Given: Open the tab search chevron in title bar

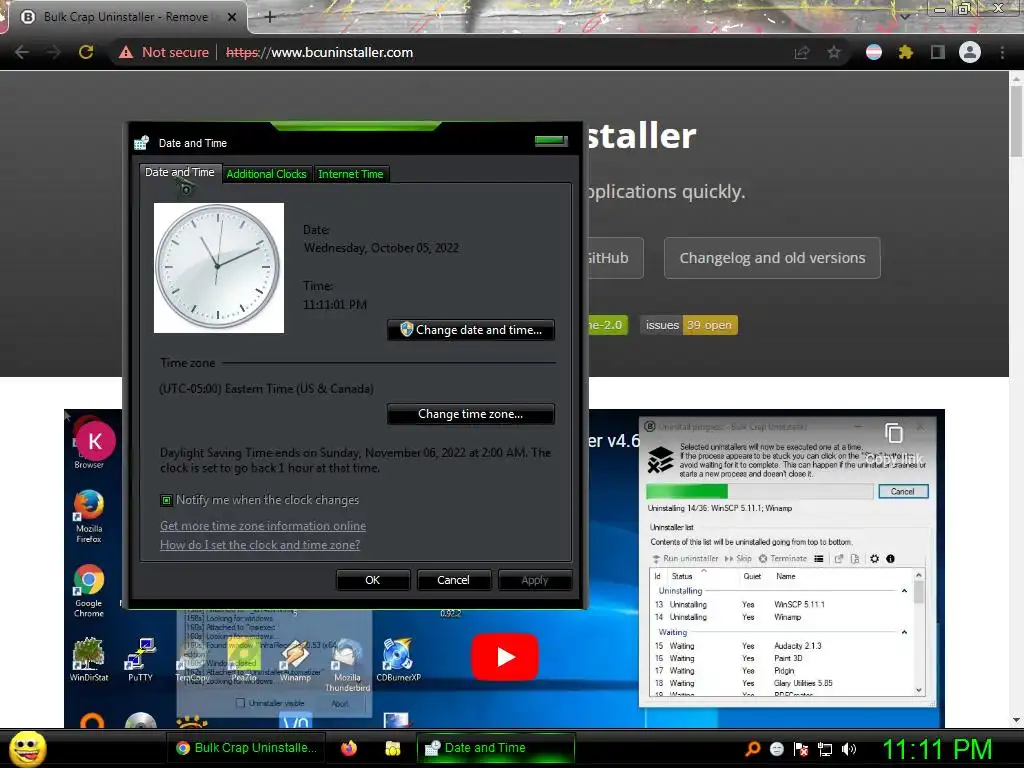Looking at the screenshot, I should pos(904,16).
